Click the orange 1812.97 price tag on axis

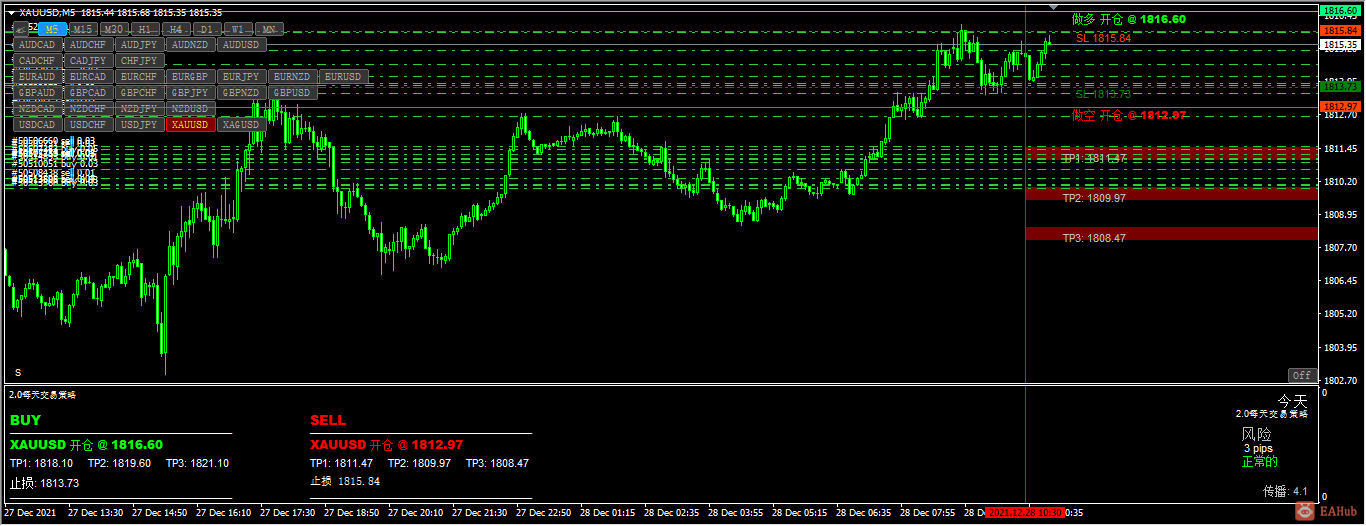(1342, 106)
